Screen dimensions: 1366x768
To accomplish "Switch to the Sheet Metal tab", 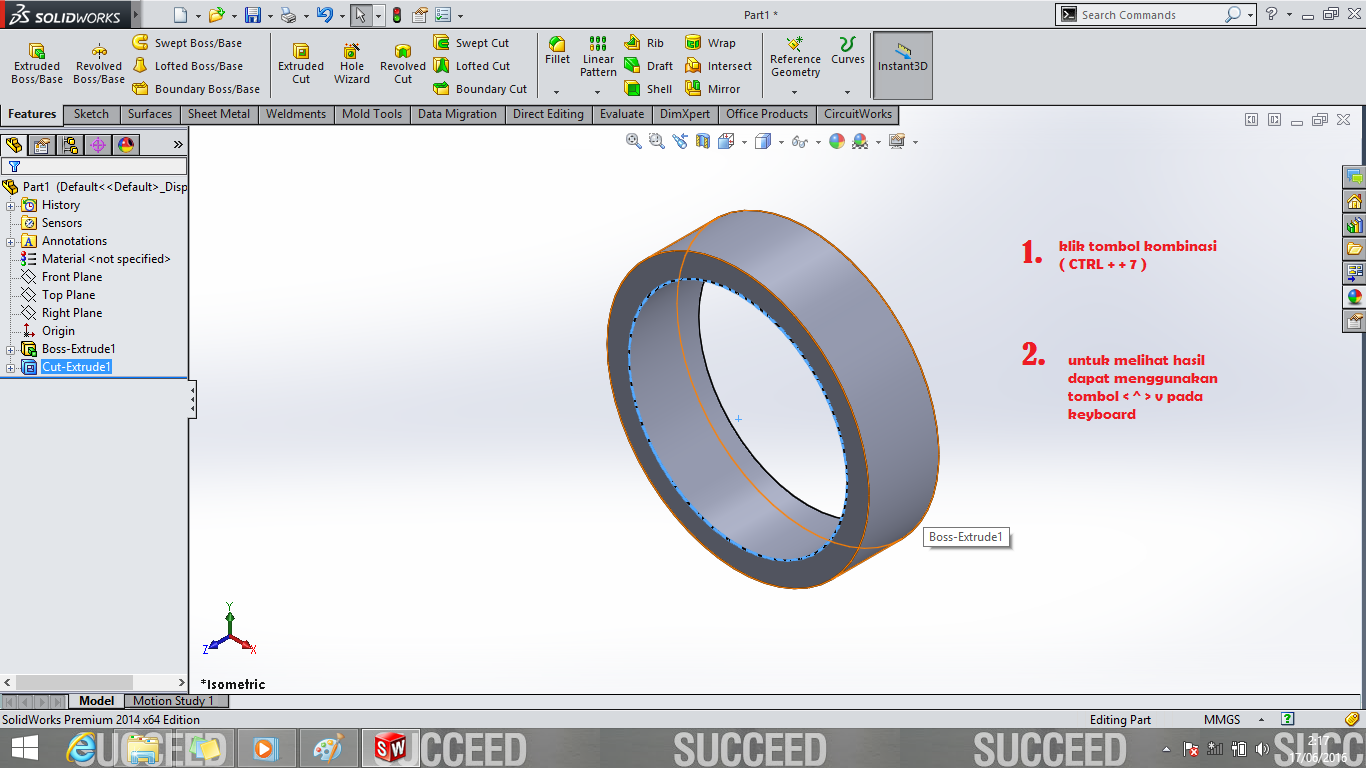I will [x=218, y=114].
